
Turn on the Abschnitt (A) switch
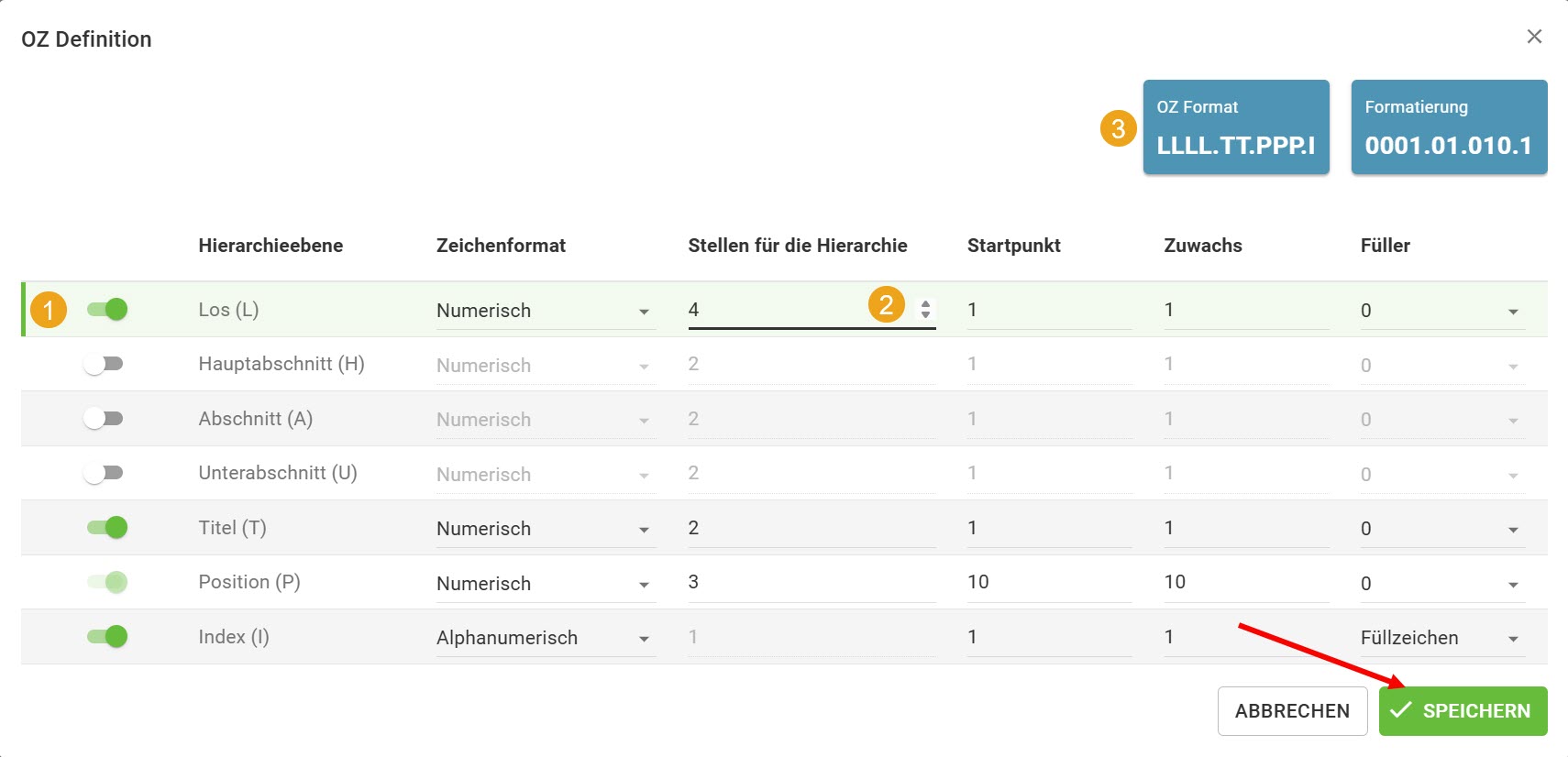click(104, 419)
